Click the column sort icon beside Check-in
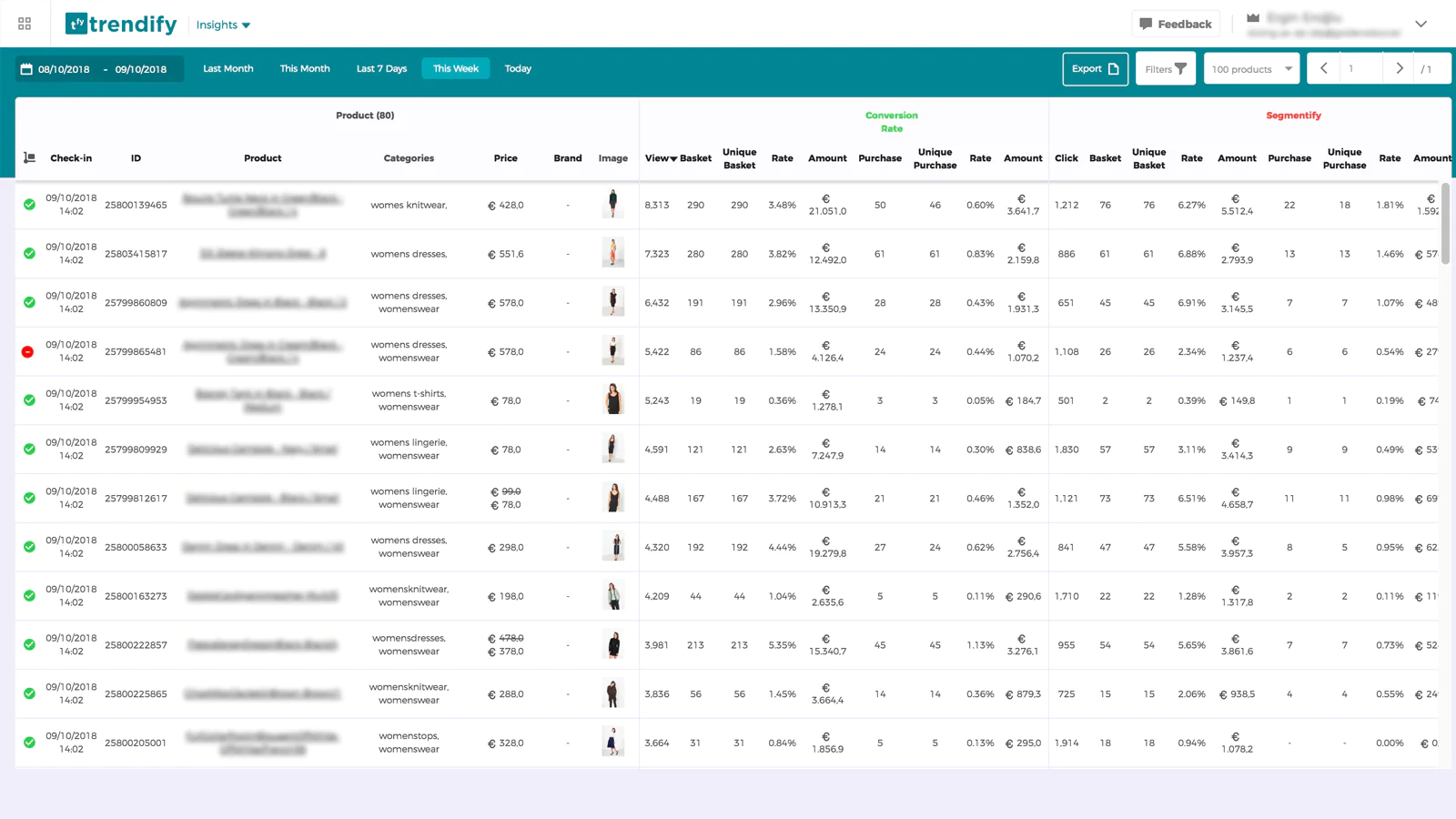This screenshot has height=819, width=1456. pos(29,158)
